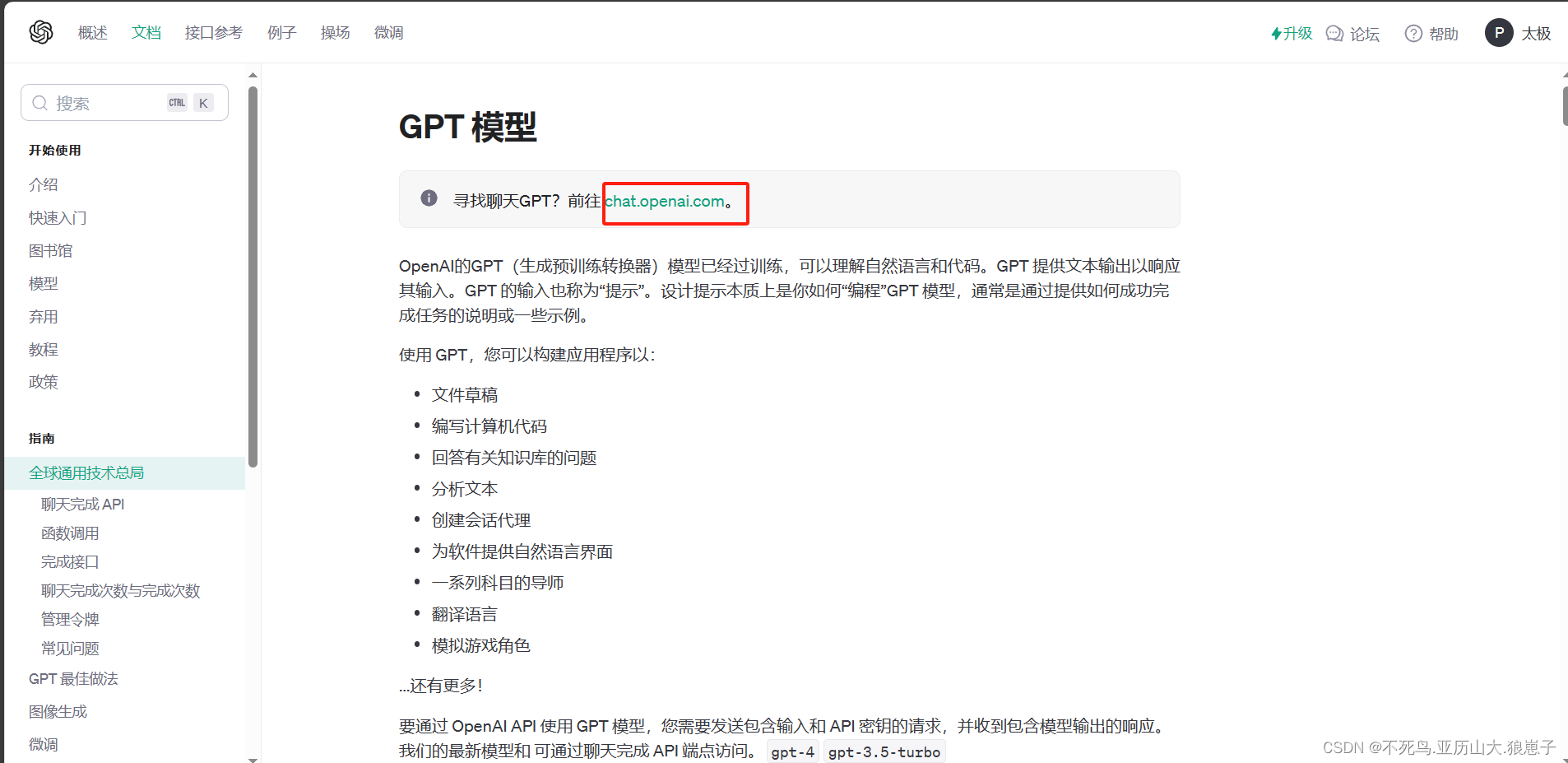Open 弃用 in the sidebar
Screen dimensions: 1568x763
44,316
